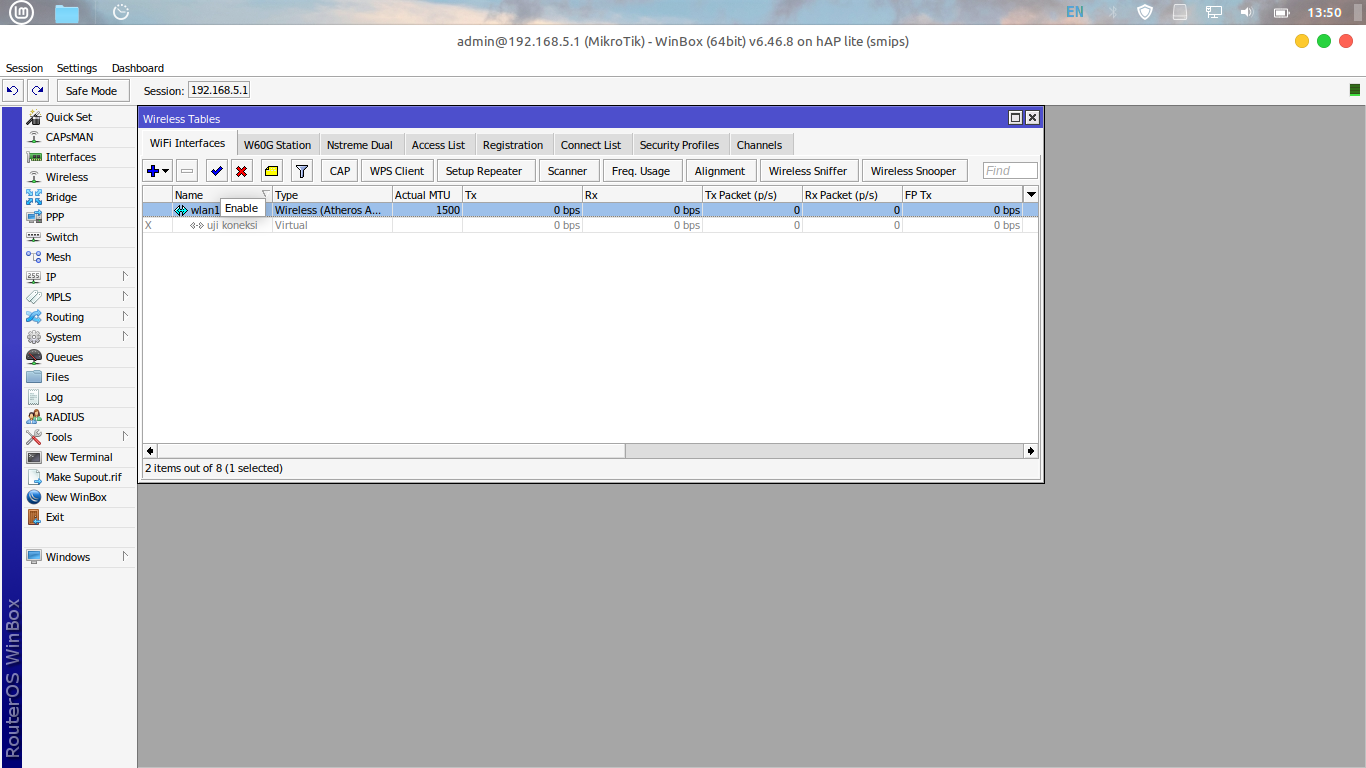Viewport: 1366px width, 768px height.
Task: Open the Interfaces sidebar entry
Action: coord(80,157)
